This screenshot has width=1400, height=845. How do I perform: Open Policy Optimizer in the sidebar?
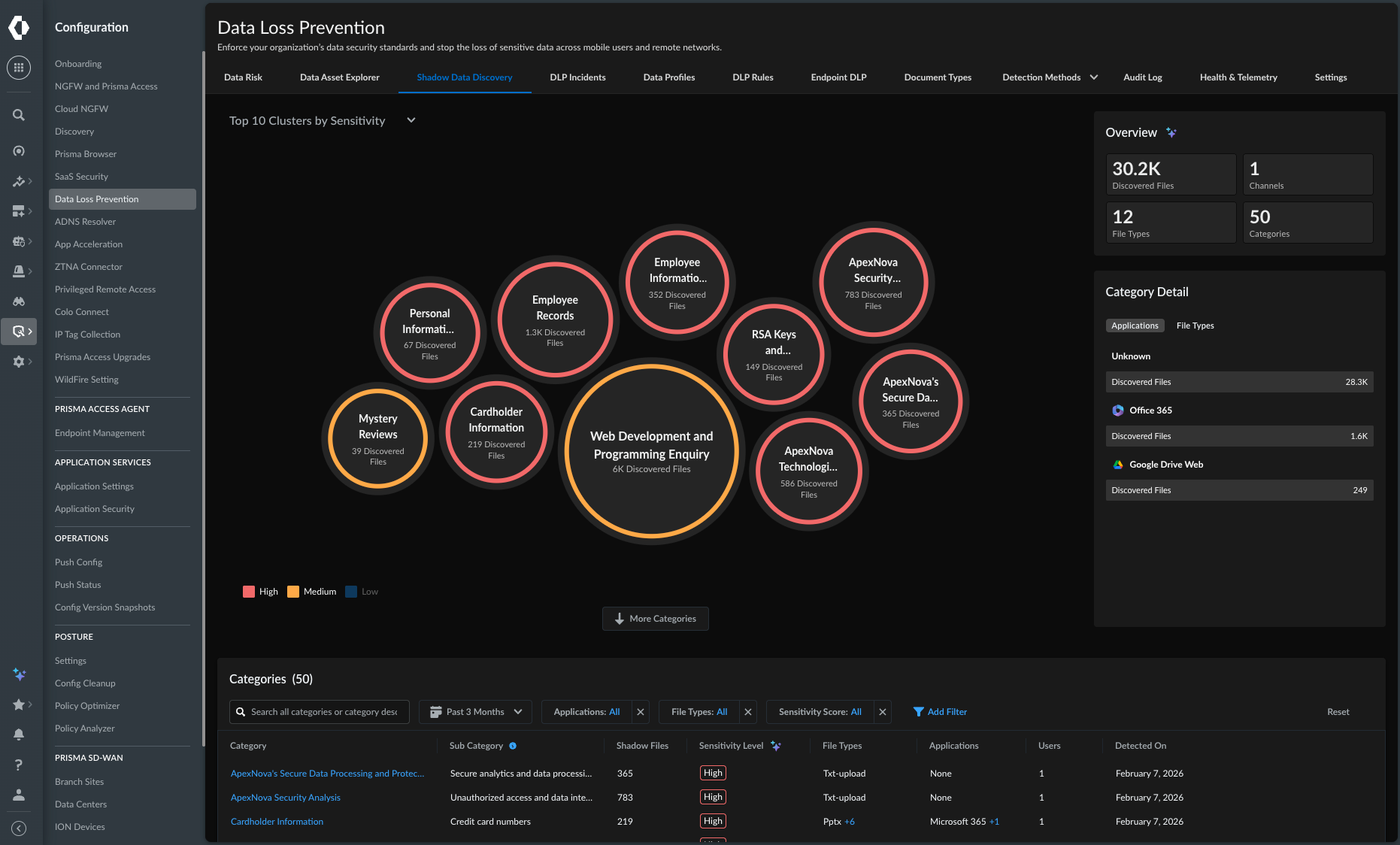point(87,706)
